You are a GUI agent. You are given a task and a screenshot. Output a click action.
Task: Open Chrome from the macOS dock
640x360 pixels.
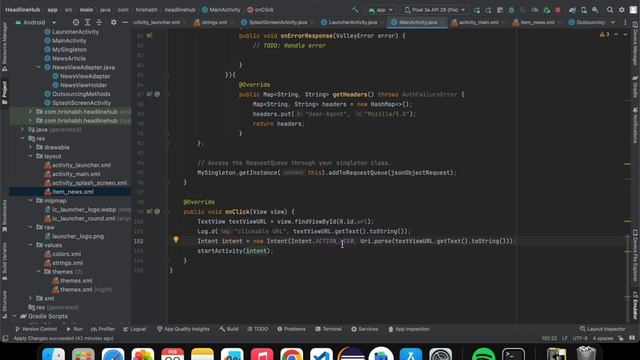coord(291,355)
